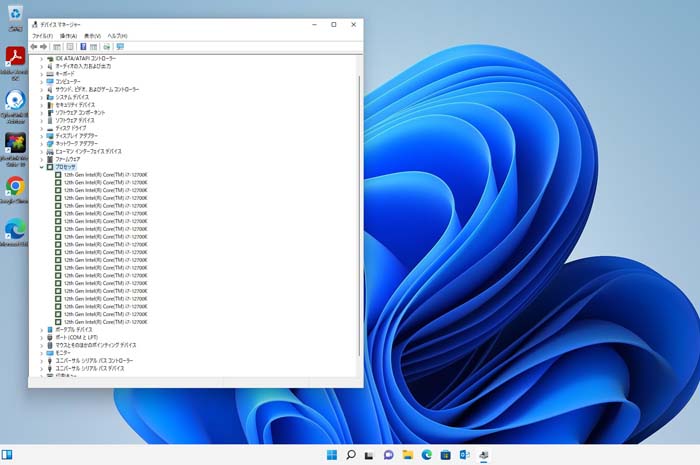Expand the ユニバーサル シリアル バス コントローラー node
Screen dimensions: 700x465
pos(42,361)
